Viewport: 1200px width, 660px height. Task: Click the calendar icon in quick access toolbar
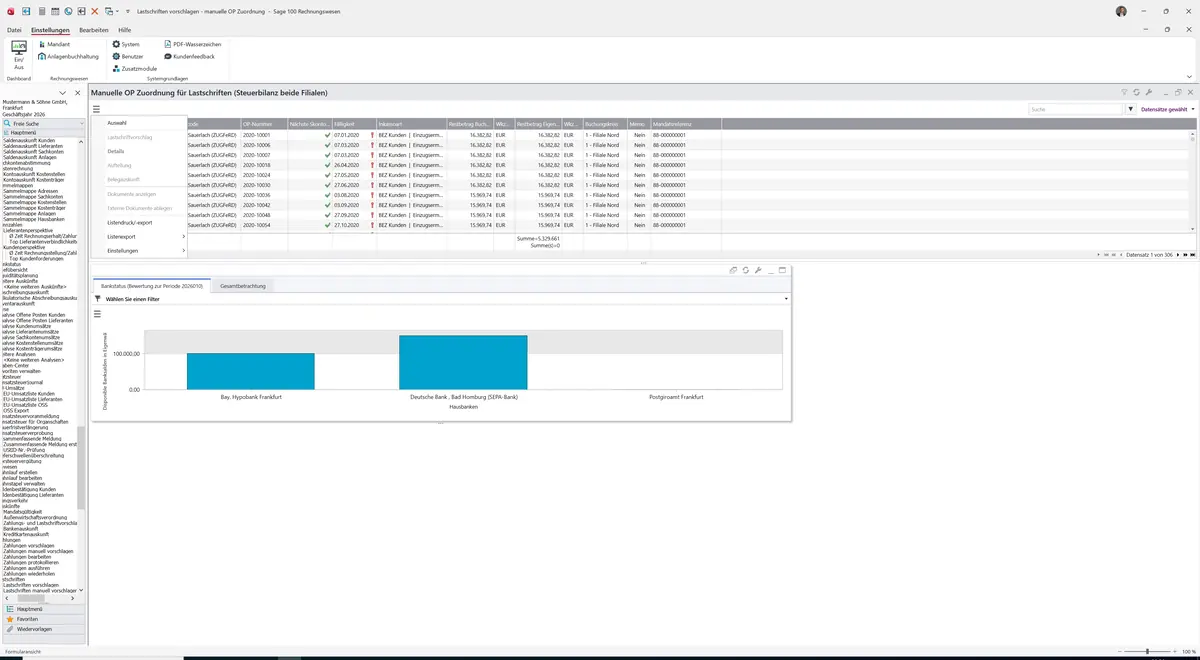(54, 11)
